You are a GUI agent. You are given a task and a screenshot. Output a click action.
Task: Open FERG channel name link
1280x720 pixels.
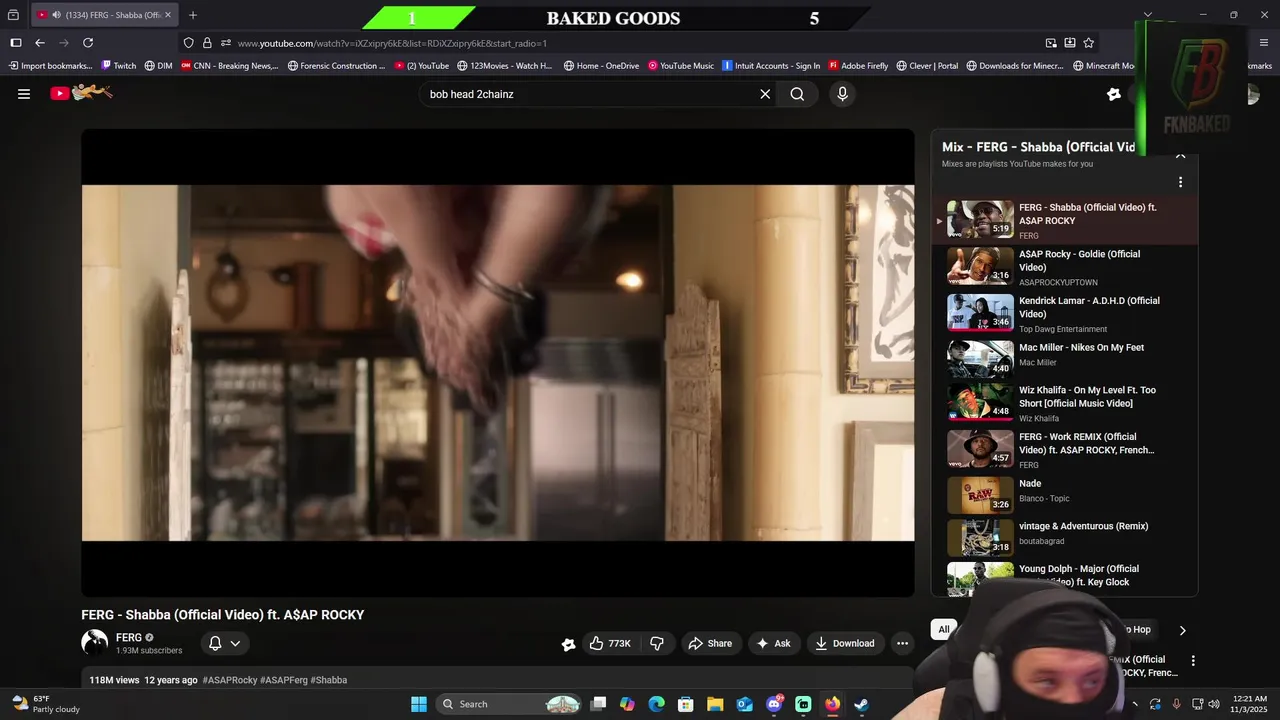(x=129, y=637)
